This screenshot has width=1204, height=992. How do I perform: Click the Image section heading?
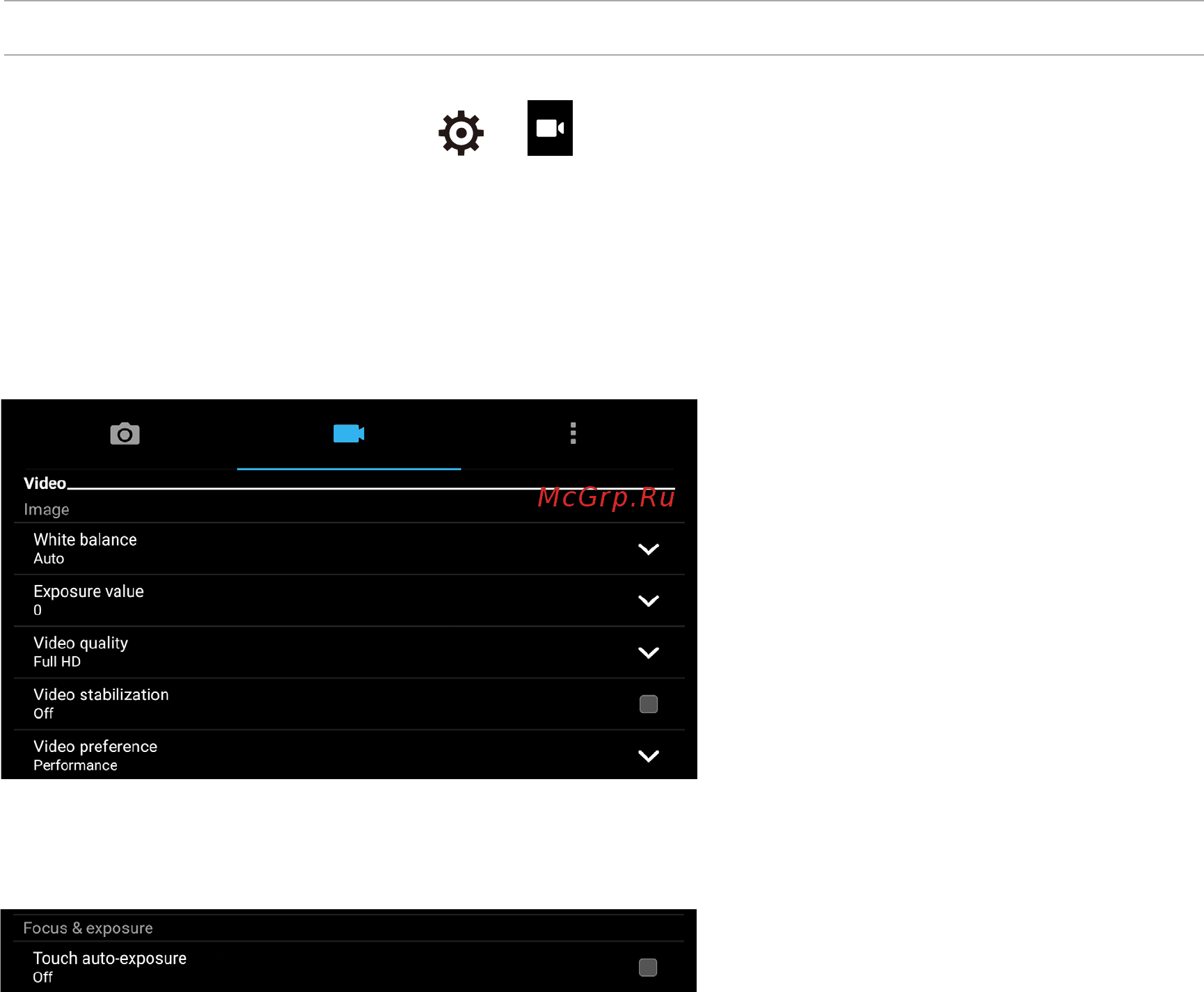coord(46,509)
